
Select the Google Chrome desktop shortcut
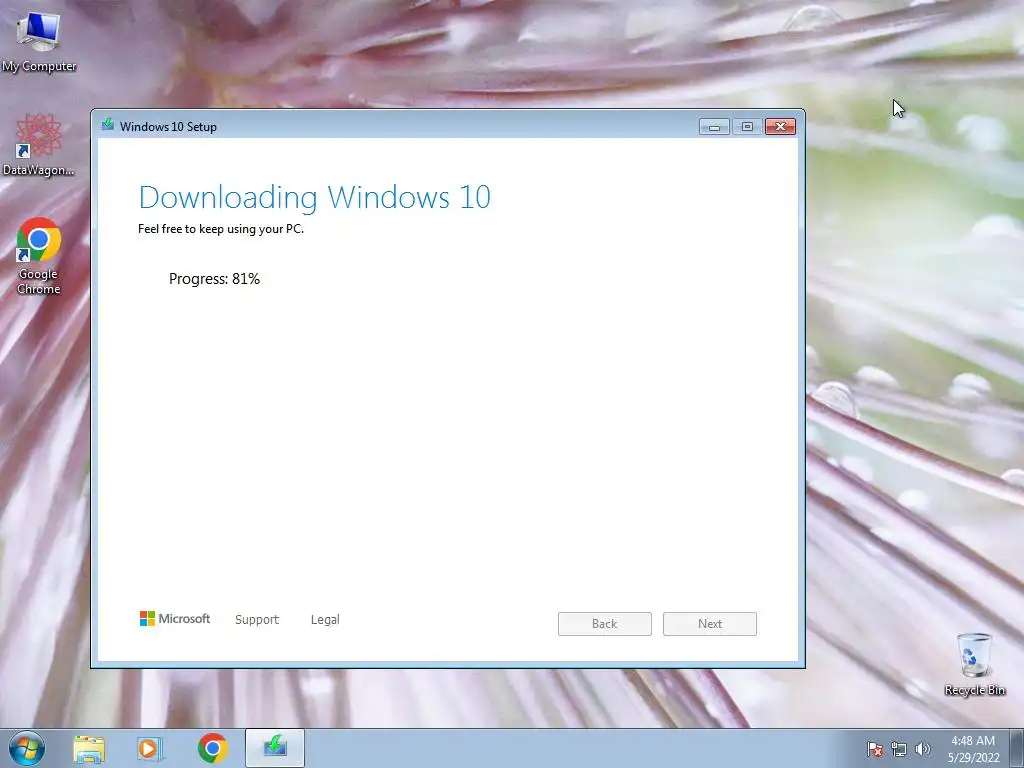[x=39, y=256]
